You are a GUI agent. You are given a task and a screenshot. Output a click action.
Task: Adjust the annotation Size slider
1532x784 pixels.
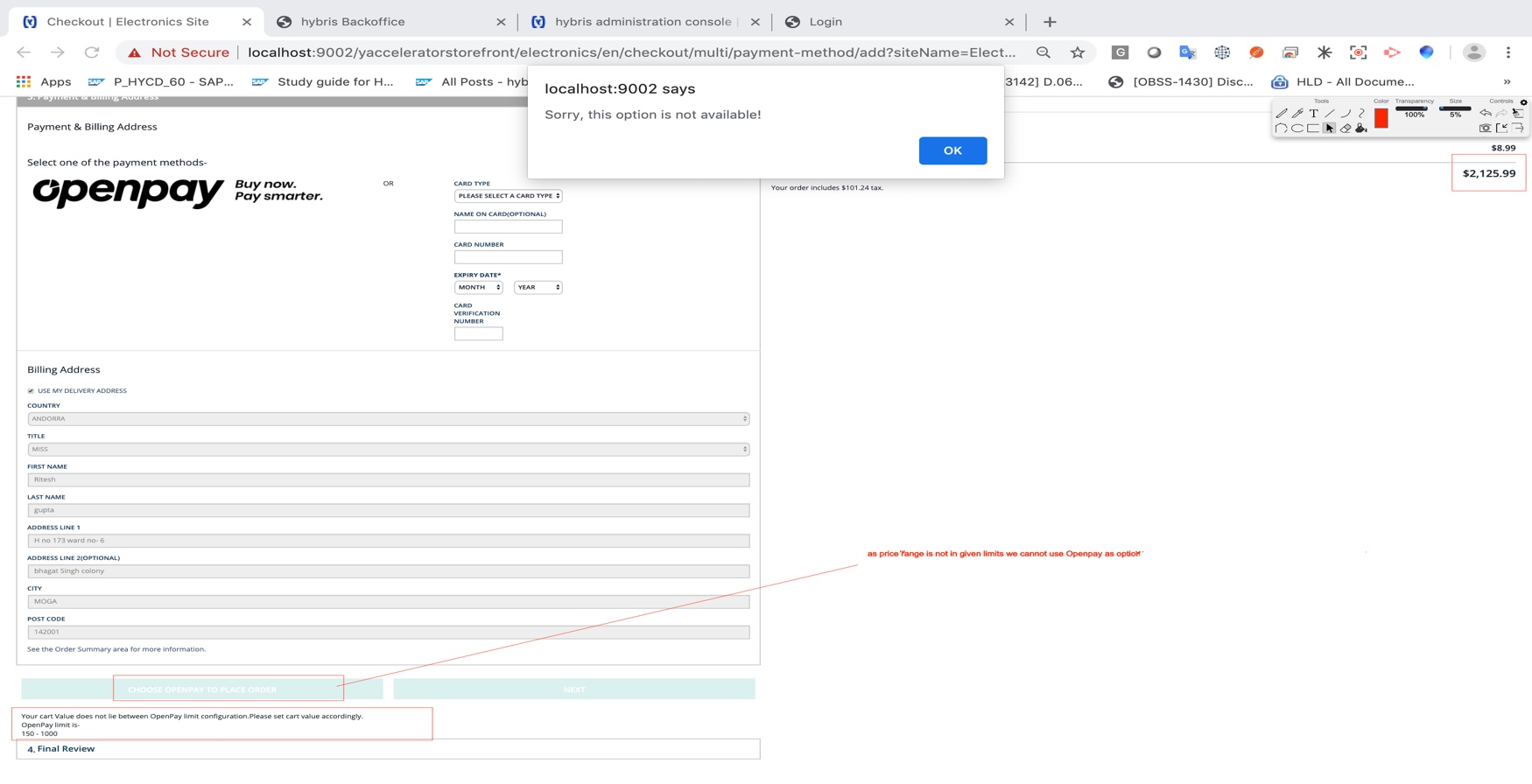pyautogui.click(x=1455, y=108)
